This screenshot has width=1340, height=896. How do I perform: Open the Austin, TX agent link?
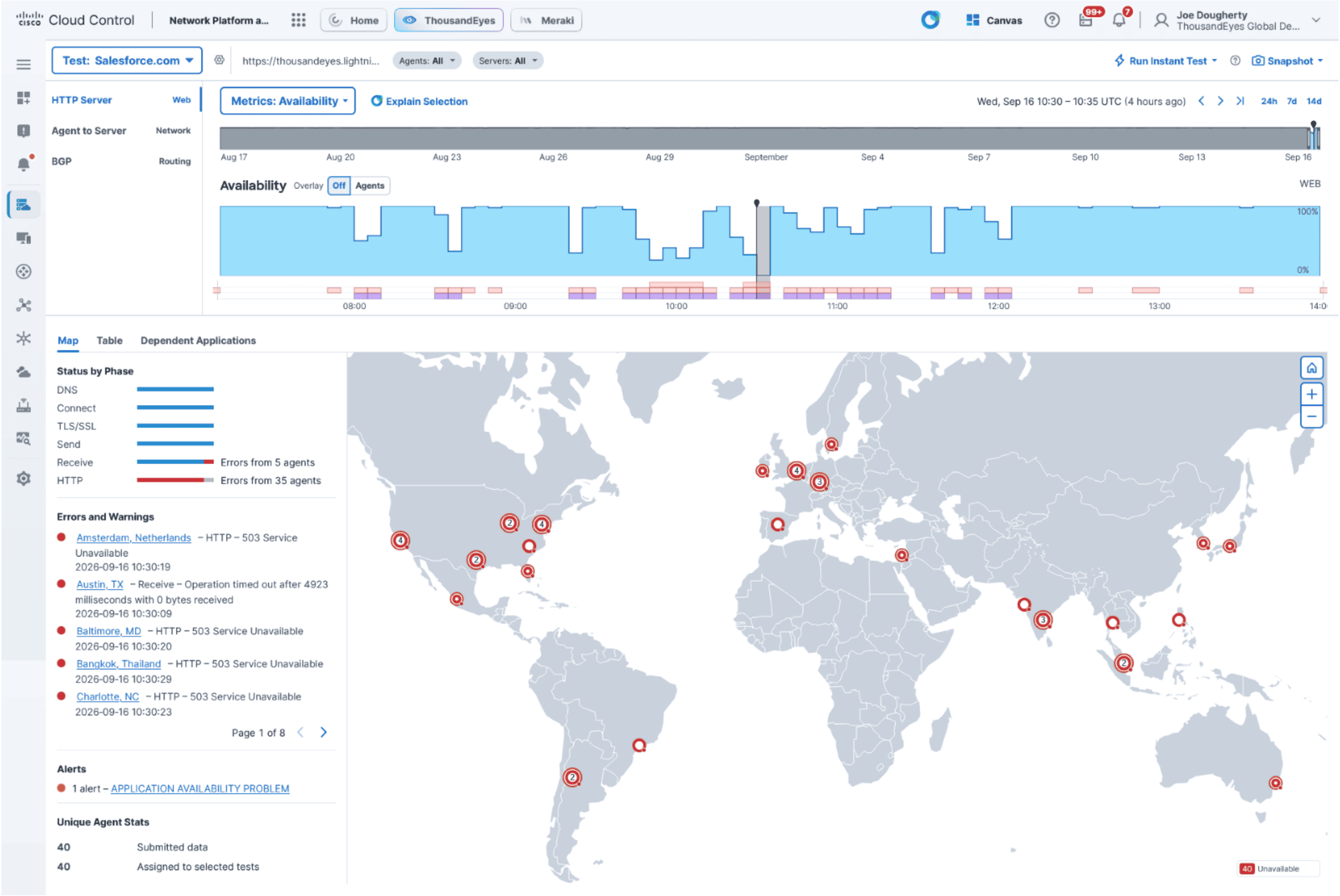100,585
